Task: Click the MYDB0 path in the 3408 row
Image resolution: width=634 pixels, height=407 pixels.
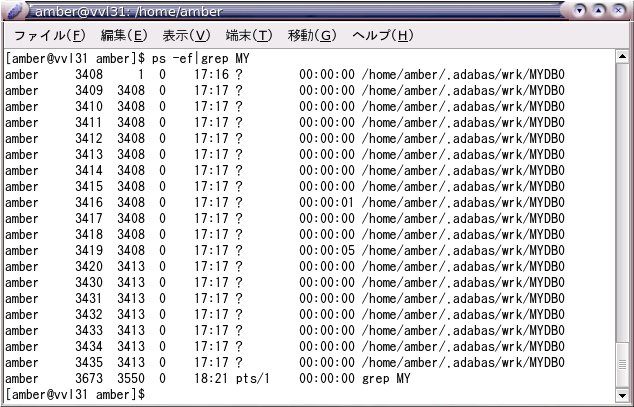Action: (x=463, y=75)
